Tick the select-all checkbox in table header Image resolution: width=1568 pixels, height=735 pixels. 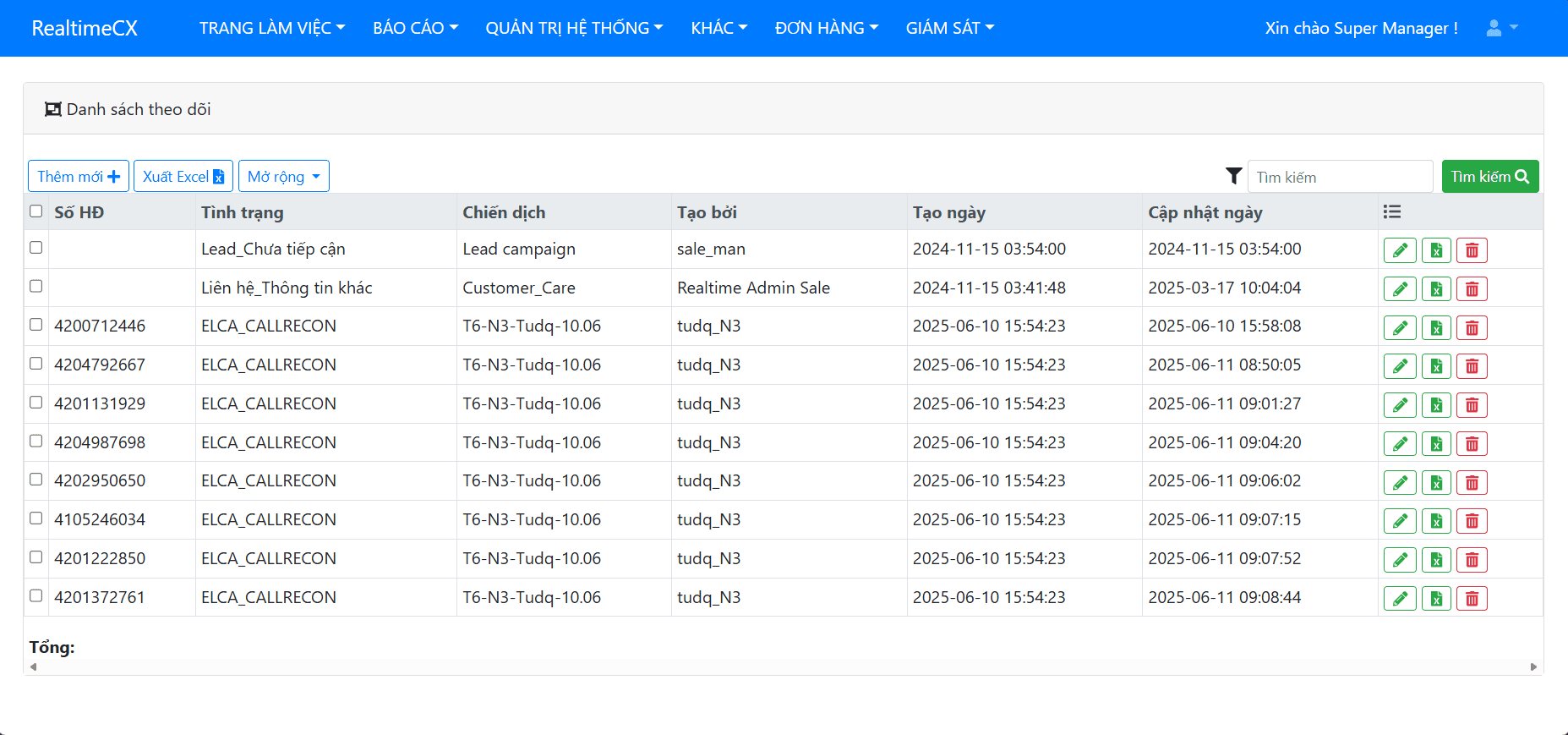[36, 211]
